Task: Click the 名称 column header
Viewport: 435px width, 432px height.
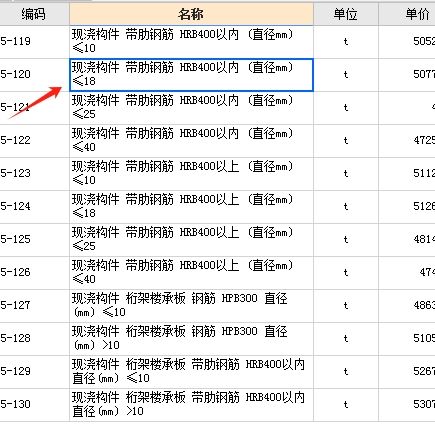Action: (191, 14)
